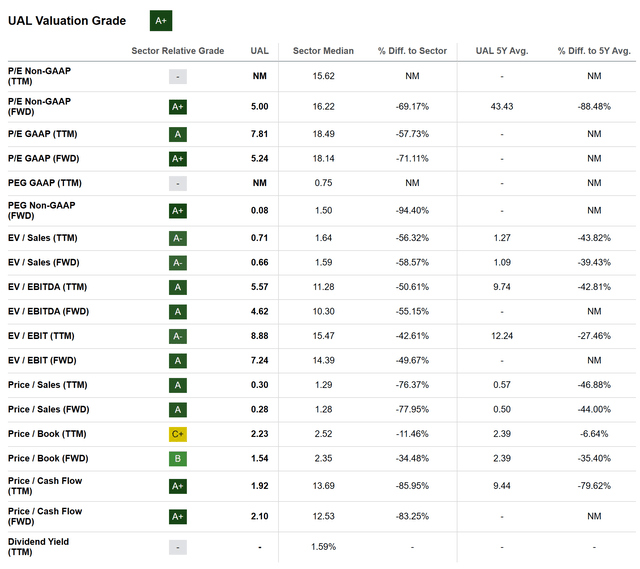Click the A+ badge for Price / Cash Flow (TTM)
640x569 pixels.
point(178,486)
